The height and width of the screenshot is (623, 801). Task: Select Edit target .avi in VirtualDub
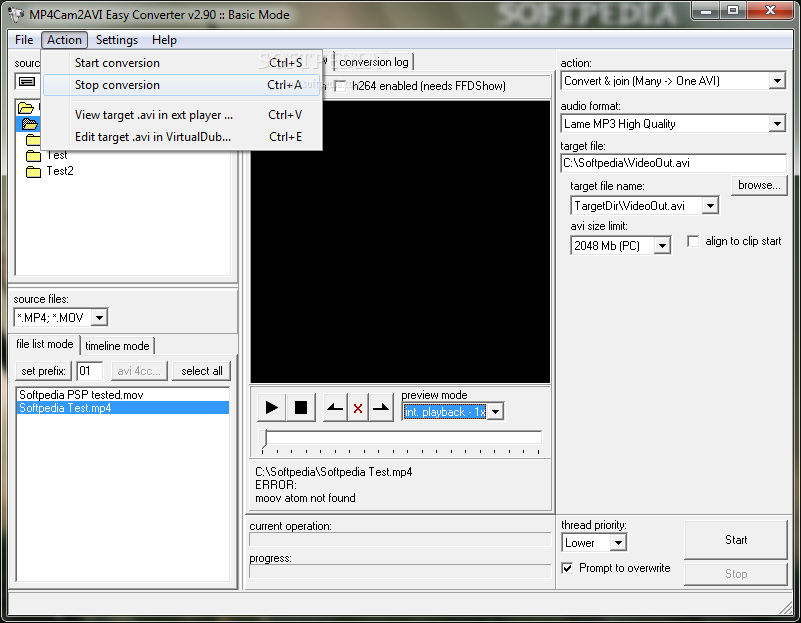[181, 137]
